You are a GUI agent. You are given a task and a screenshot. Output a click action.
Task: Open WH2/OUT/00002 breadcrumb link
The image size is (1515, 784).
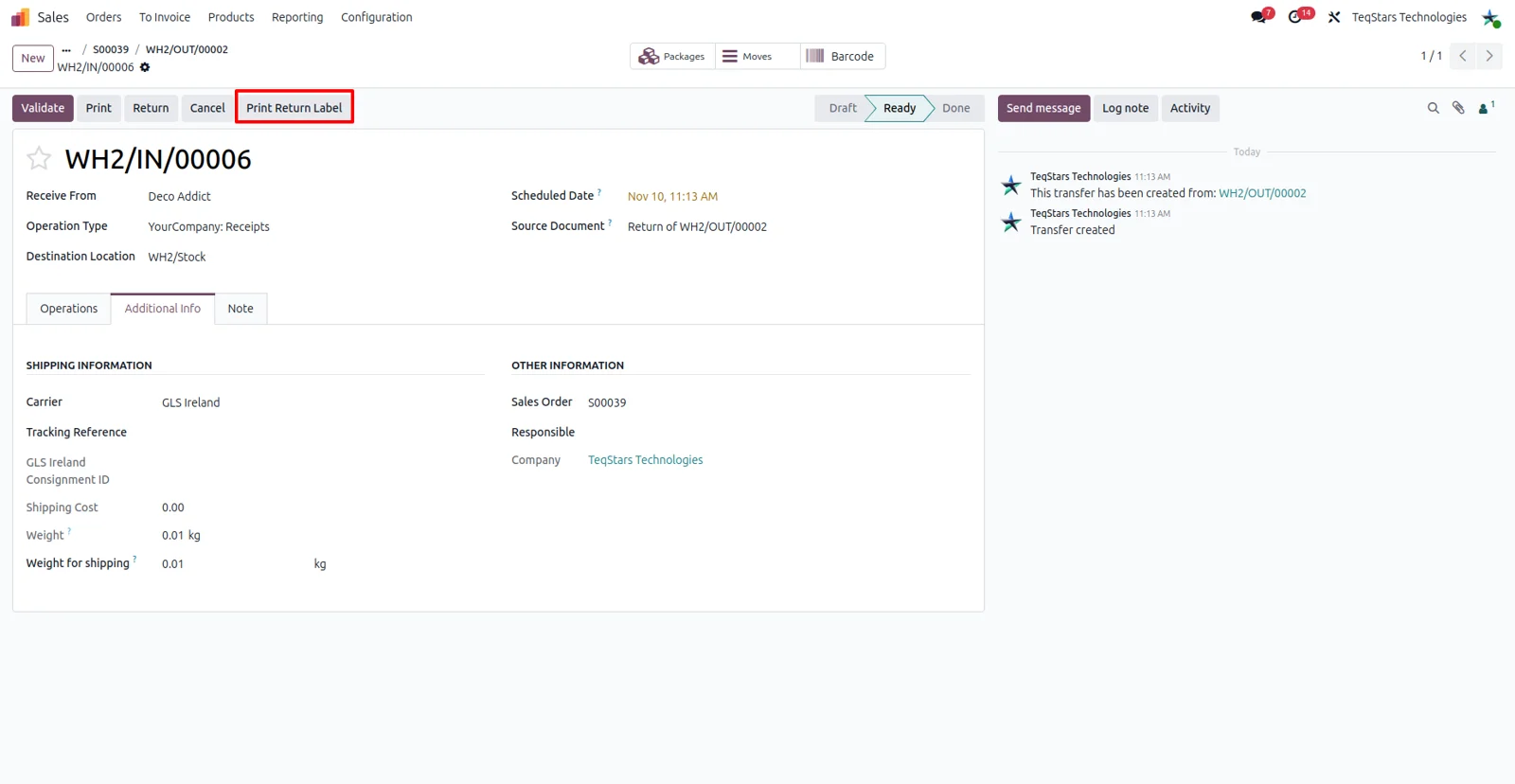pos(187,49)
